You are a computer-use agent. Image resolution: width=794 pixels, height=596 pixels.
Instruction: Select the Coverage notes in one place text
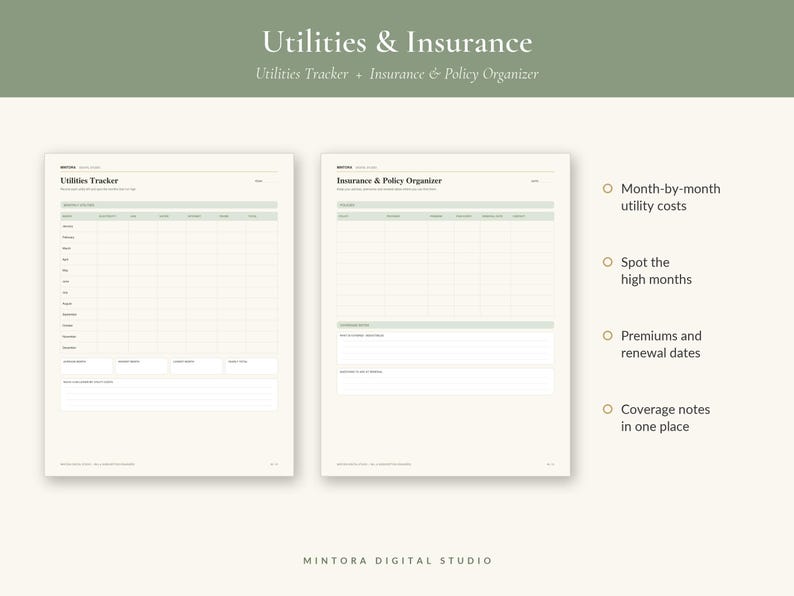click(665, 418)
